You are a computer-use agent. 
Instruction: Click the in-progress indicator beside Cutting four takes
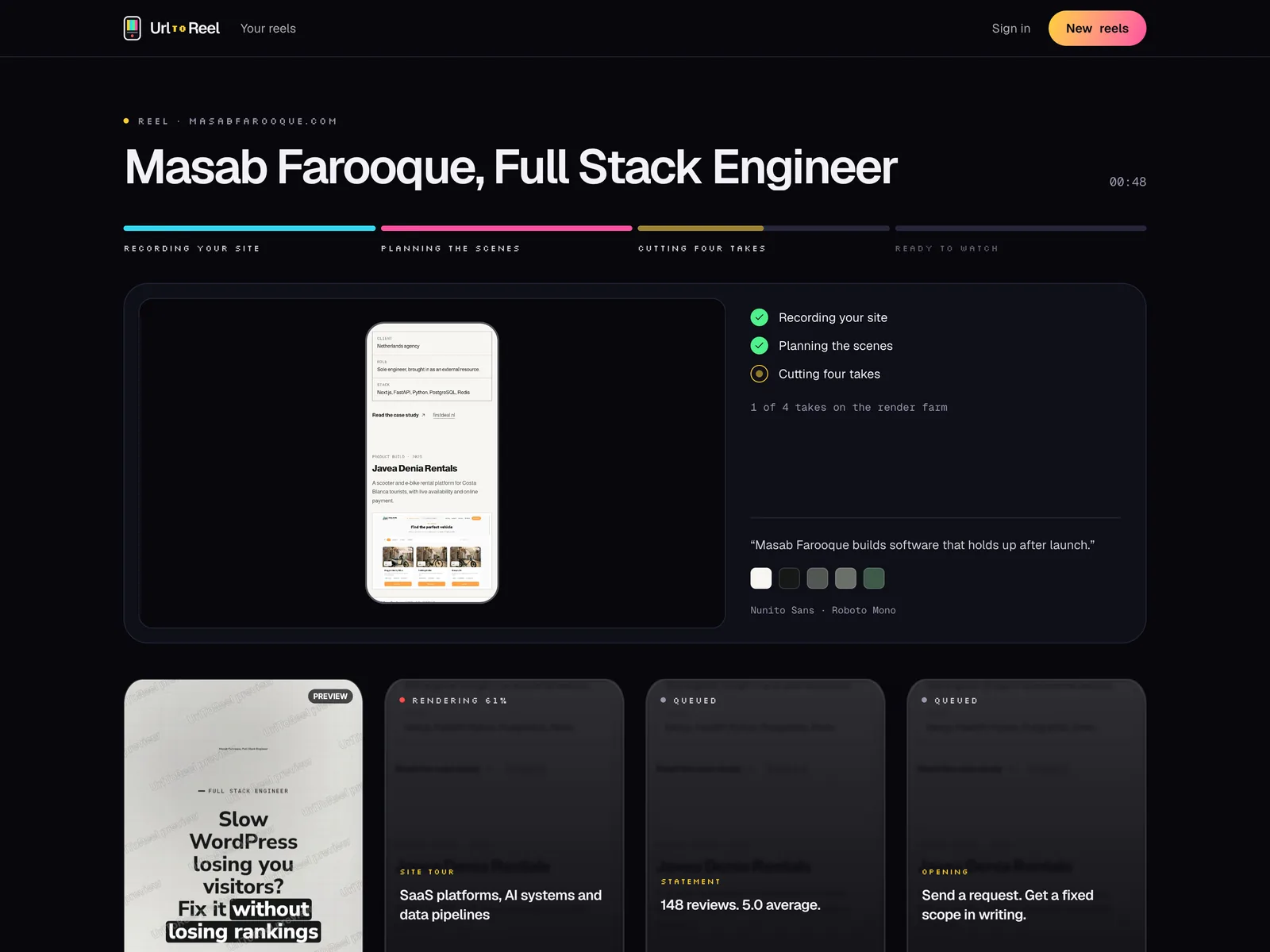point(760,374)
